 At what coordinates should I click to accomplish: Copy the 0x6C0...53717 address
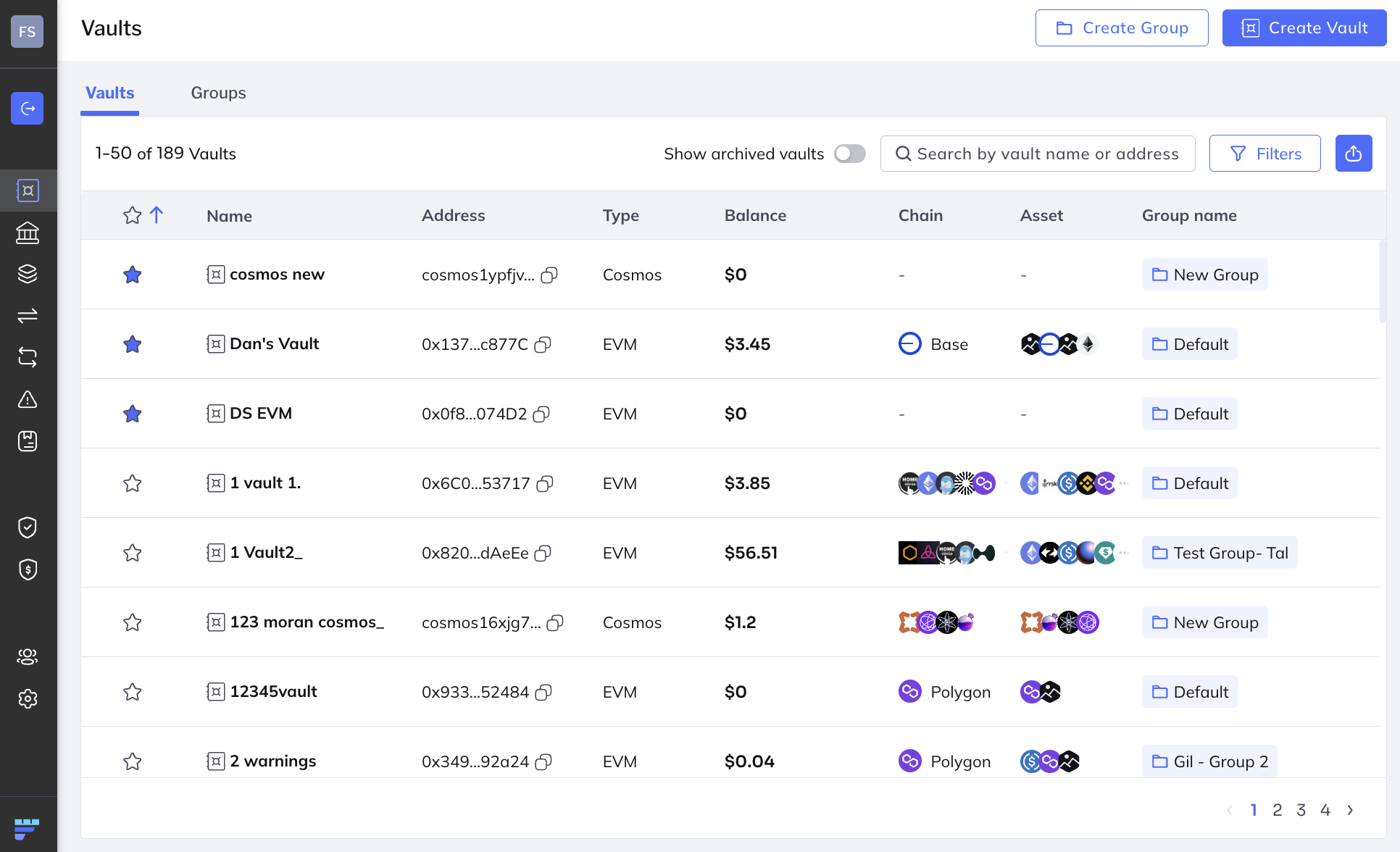[x=545, y=484]
